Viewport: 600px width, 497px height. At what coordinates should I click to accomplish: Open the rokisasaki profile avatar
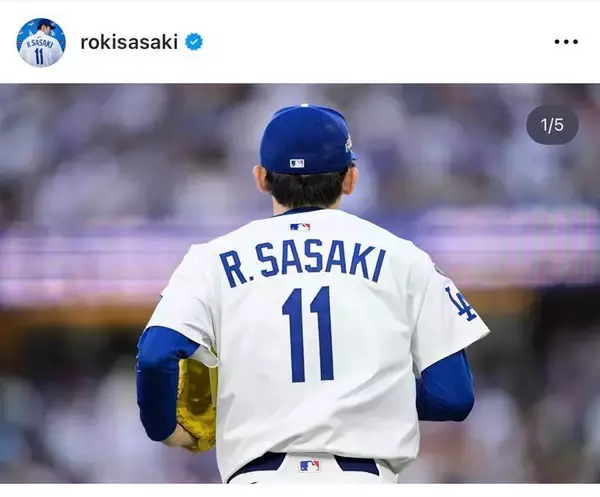point(41,42)
